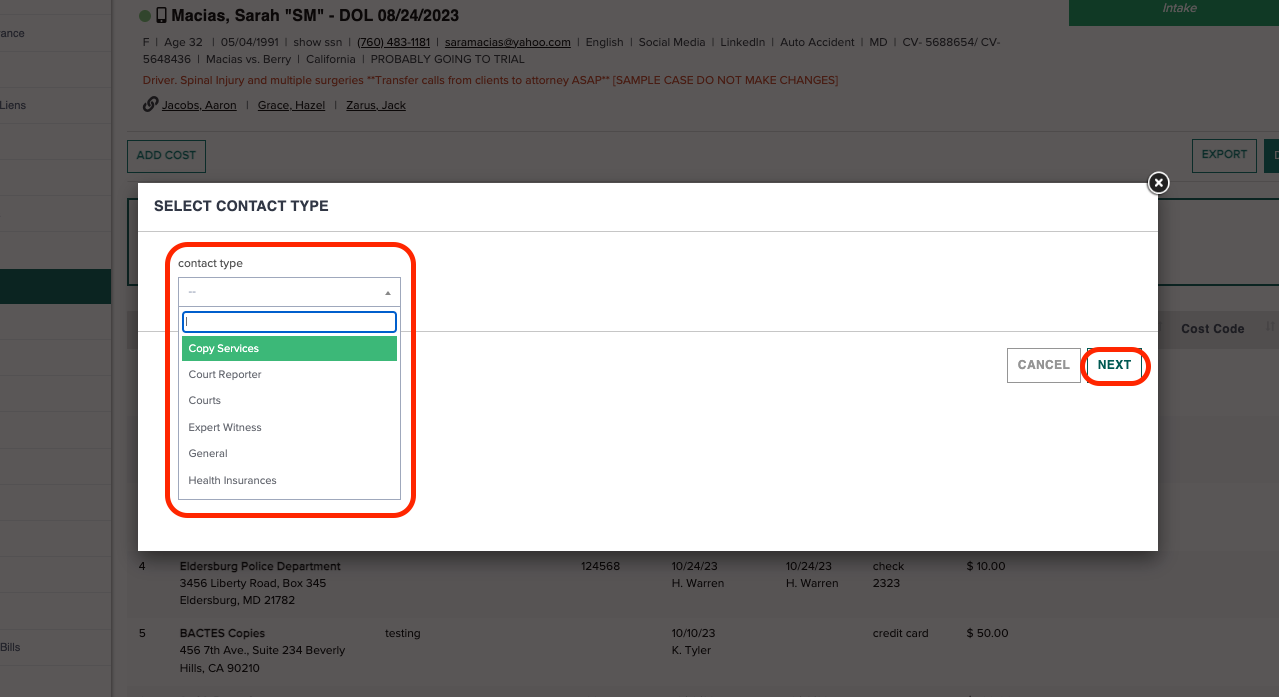Click the phone icon beside Macias, Sarah

[161, 16]
